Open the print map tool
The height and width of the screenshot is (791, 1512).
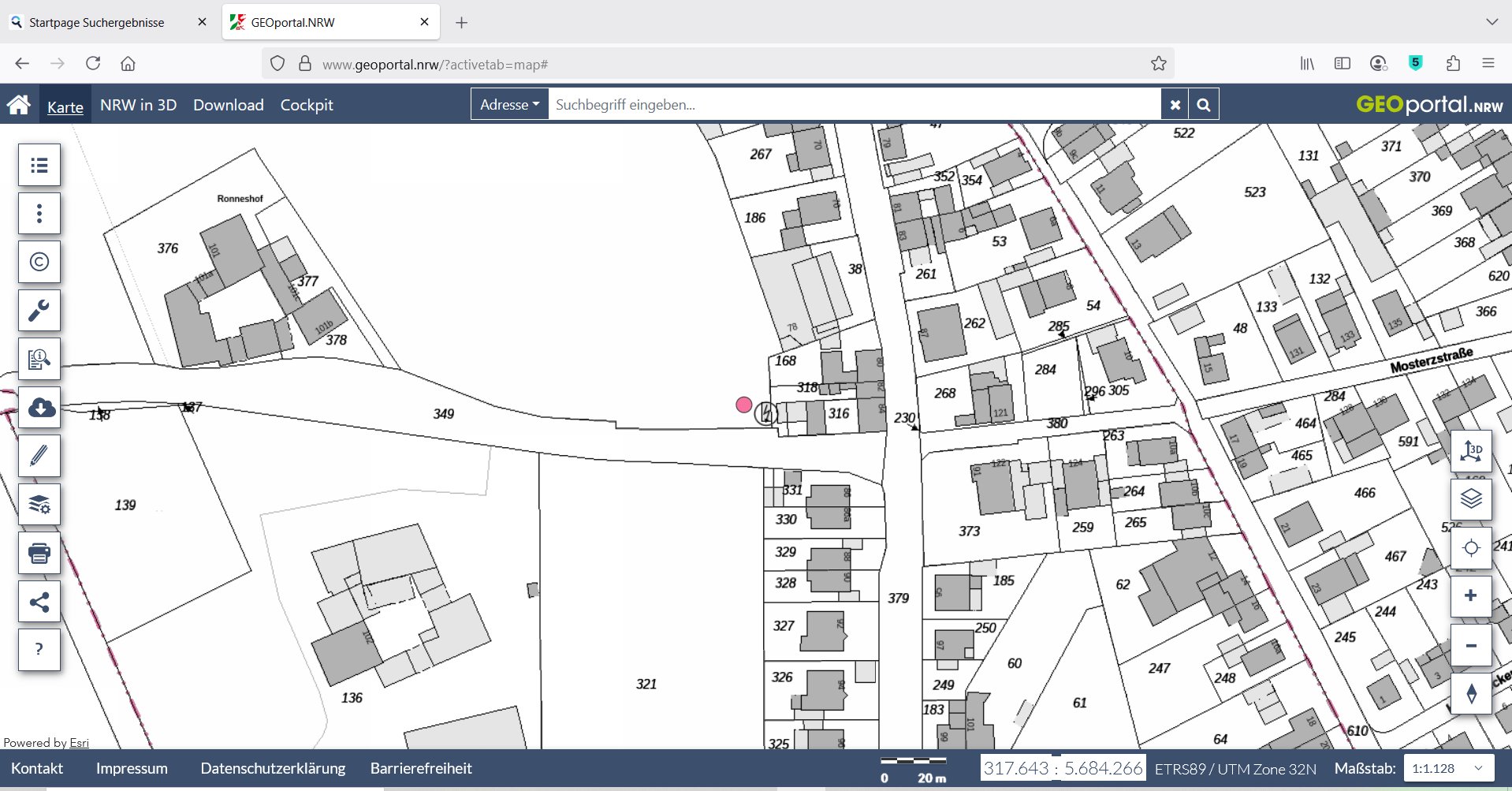39,553
